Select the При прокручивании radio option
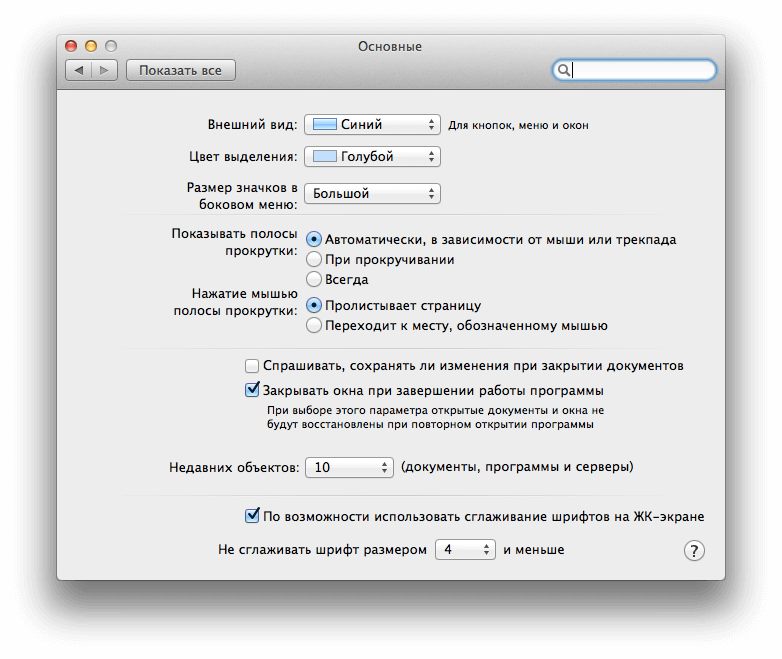This screenshot has width=782, height=659. pos(314,259)
